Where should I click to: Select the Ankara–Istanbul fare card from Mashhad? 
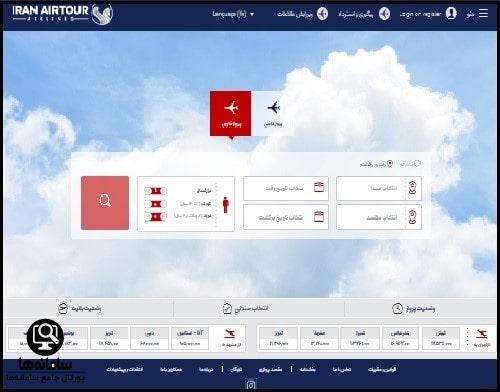(x=190, y=338)
